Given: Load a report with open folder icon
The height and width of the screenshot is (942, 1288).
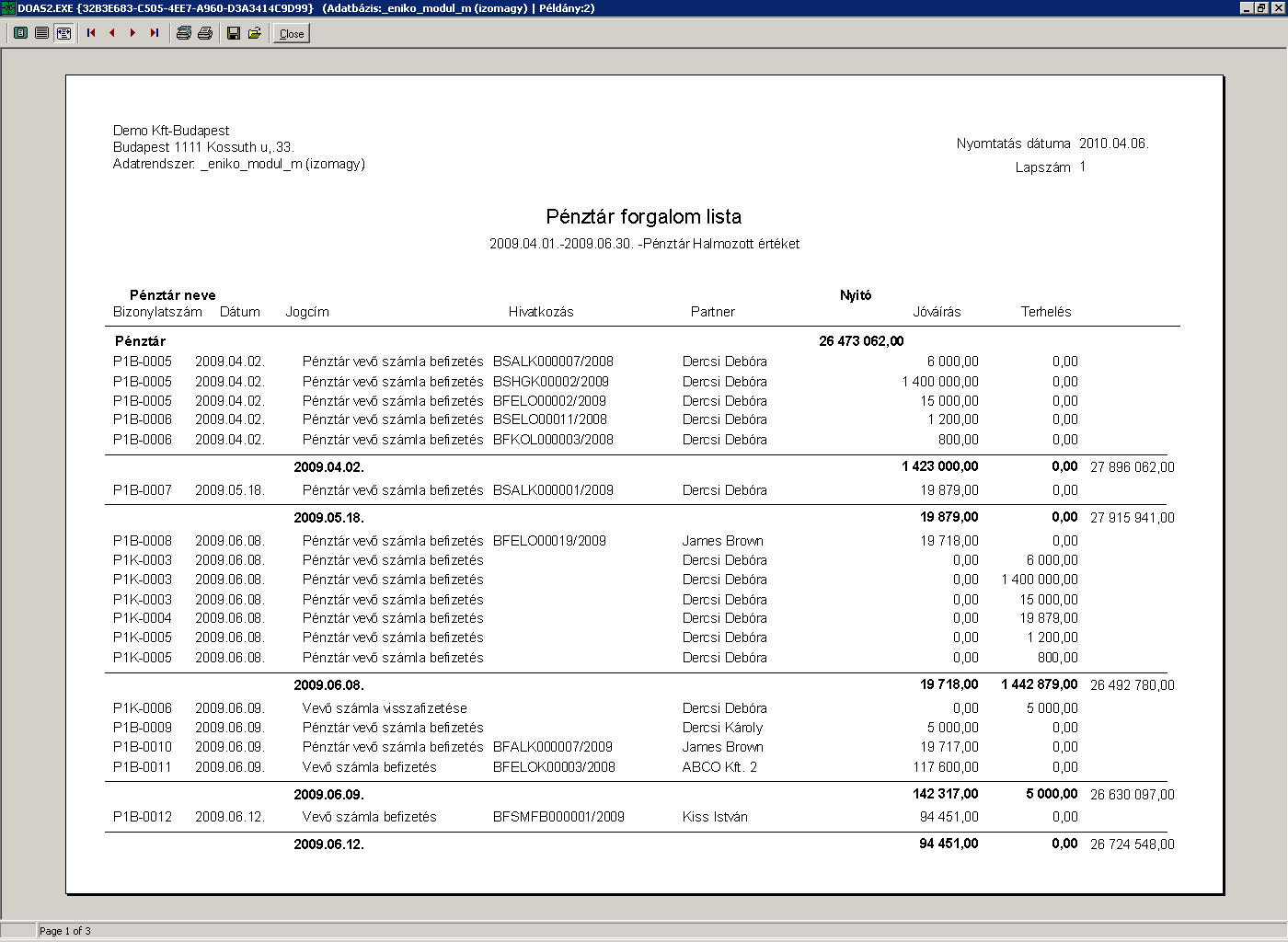Looking at the screenshot, I should [x=255, y=33].
